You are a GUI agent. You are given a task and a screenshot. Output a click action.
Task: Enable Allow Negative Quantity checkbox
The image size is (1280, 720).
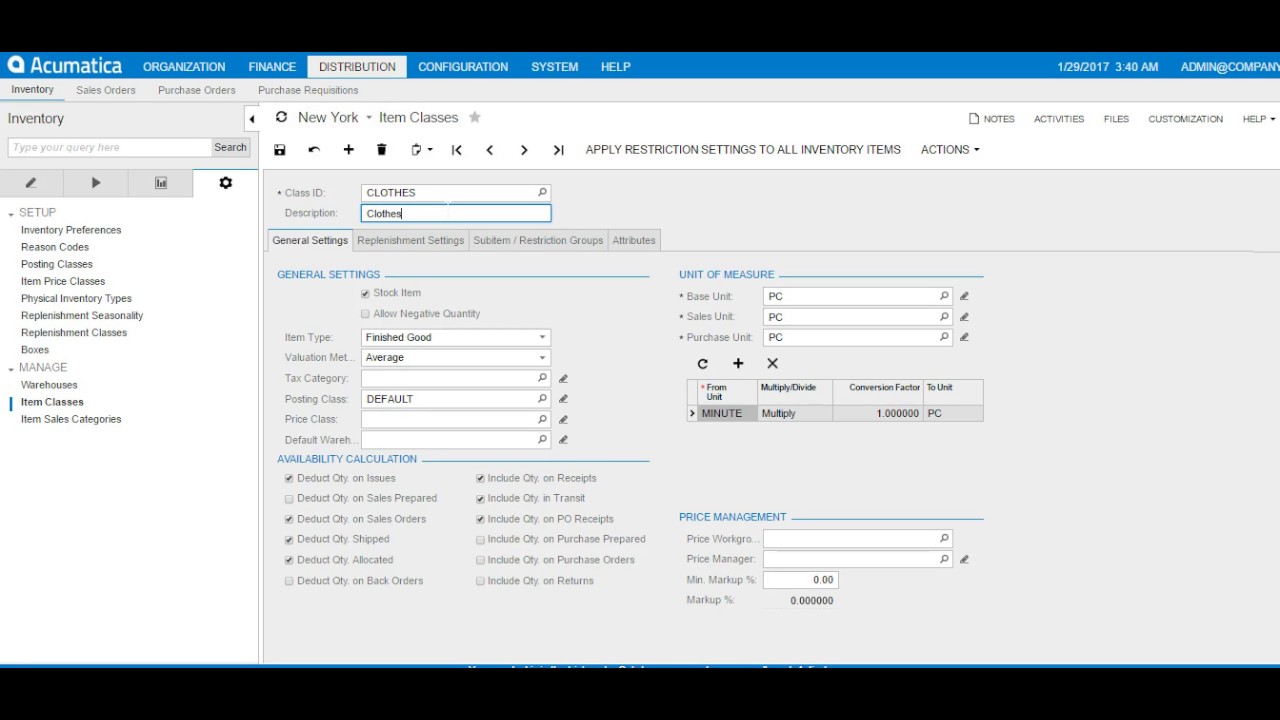[x=365, y=314]
